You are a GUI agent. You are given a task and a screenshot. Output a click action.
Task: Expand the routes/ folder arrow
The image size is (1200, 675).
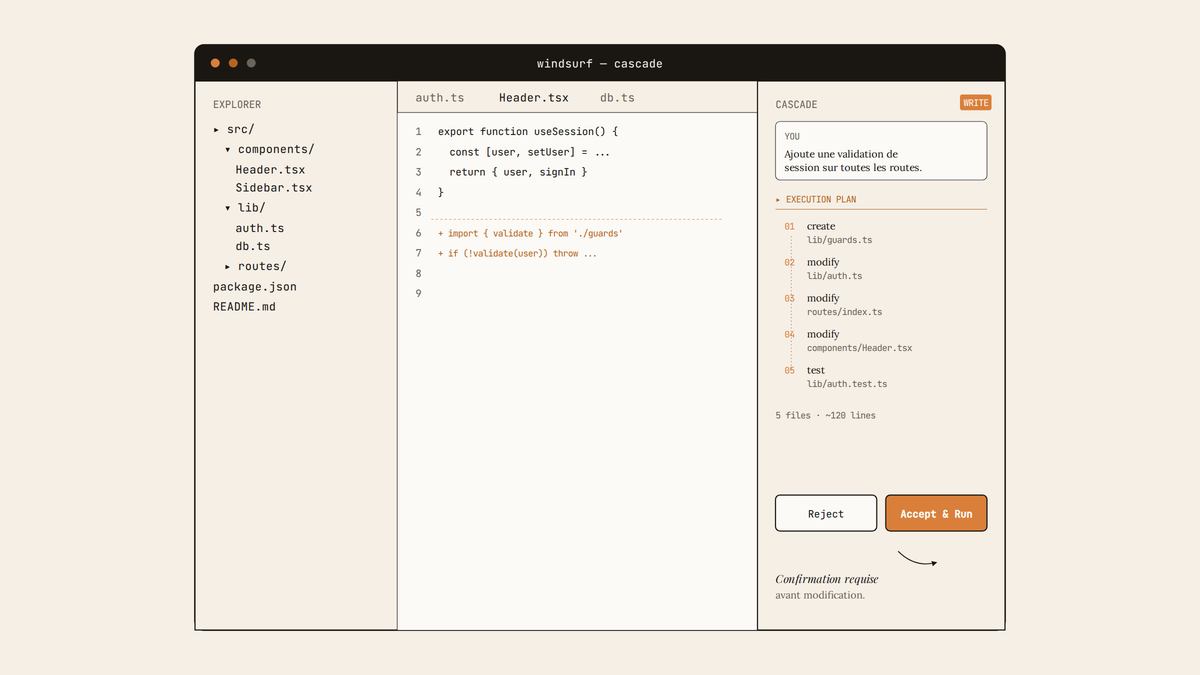[x=228, y=267]
